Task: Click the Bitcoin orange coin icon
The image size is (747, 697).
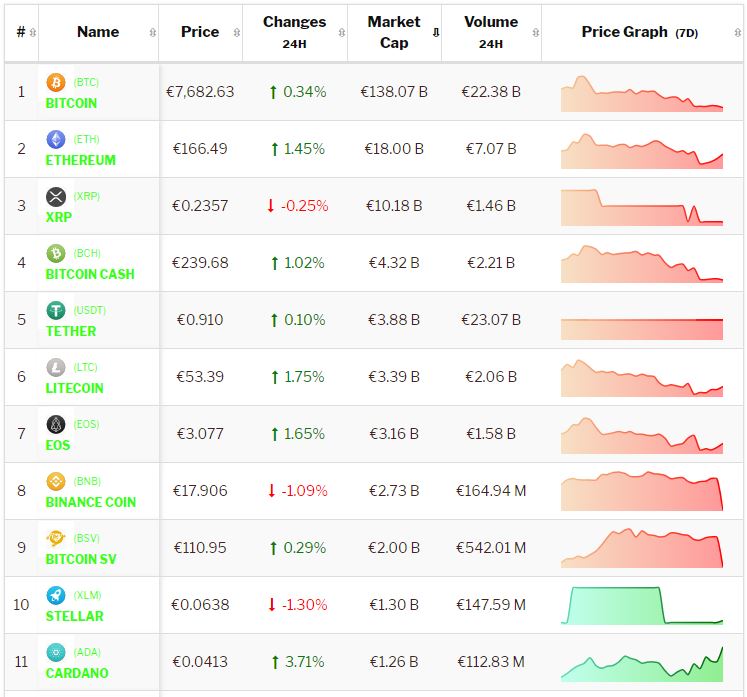Action: [x=56, y=83]
